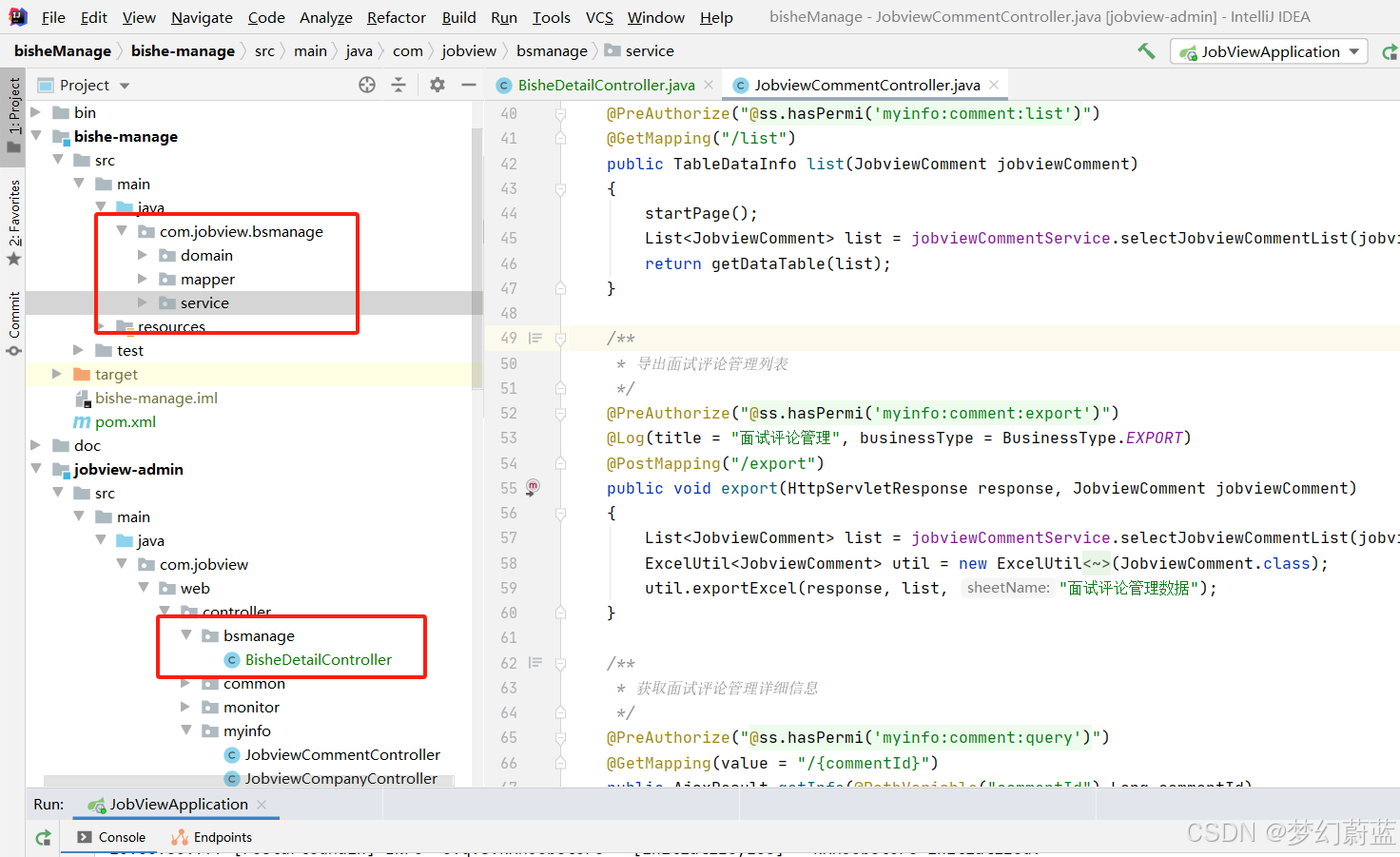This screenshot has height=857, width=1400.
Task: Expand the bin folder
Action: pyautogui.click(x=36, y=112)
